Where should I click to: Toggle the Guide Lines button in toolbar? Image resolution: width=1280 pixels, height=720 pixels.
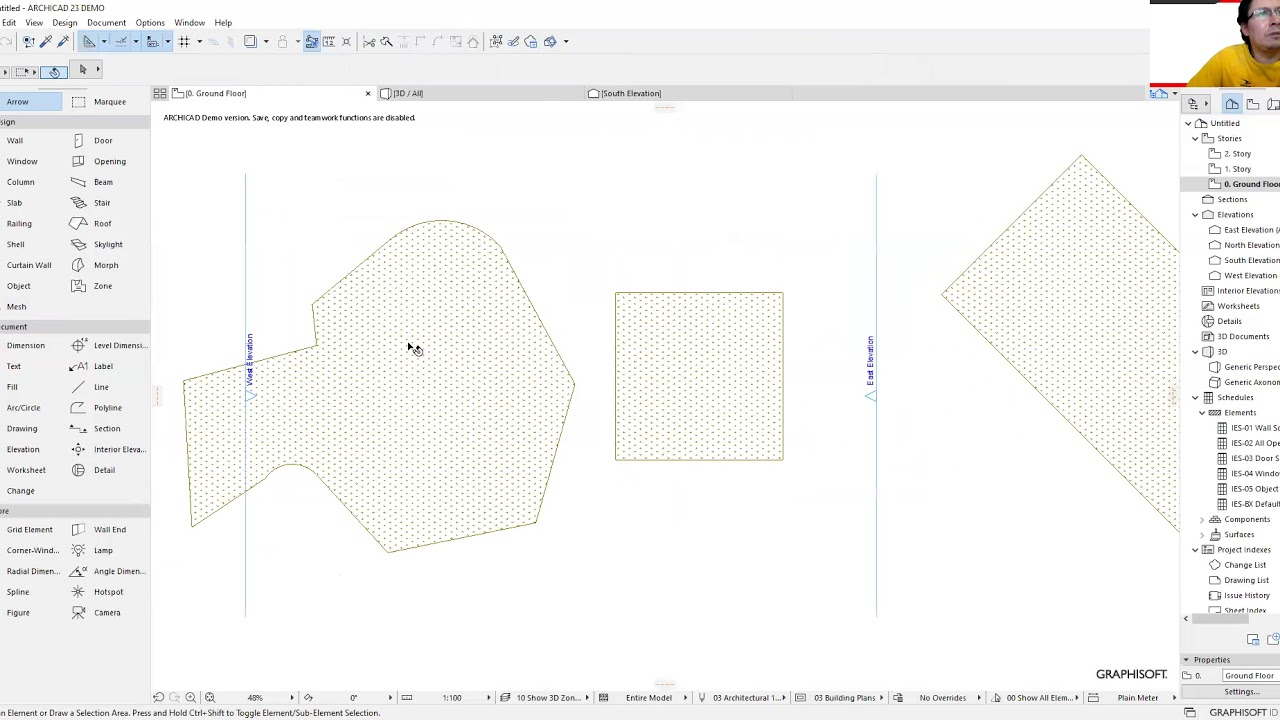[x=88, y=41]
